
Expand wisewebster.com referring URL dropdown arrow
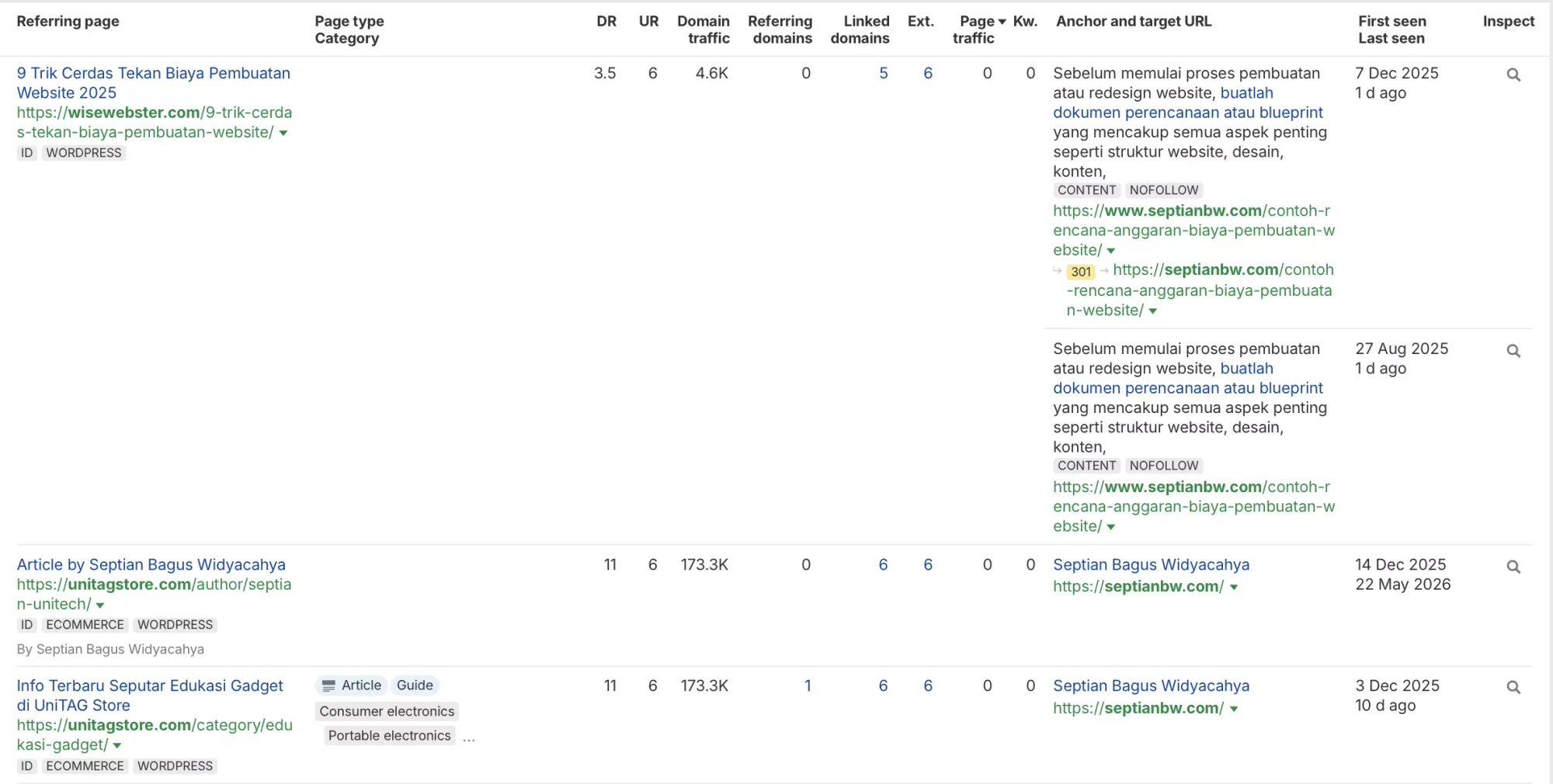[x=283, y=134]
